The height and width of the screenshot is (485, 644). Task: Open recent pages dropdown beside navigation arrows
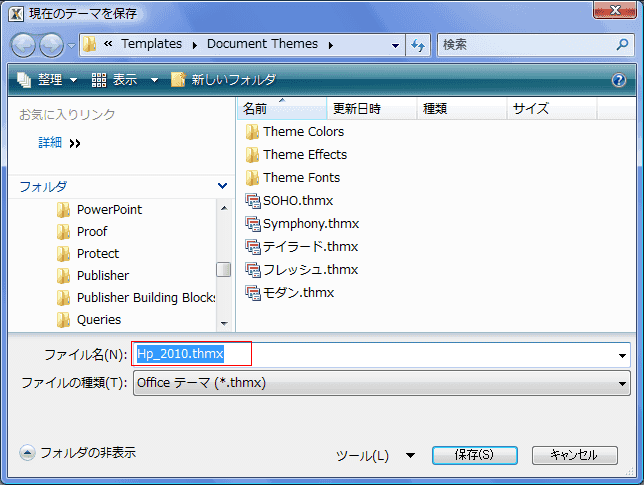pyautogui.click(x=71, y=46)
